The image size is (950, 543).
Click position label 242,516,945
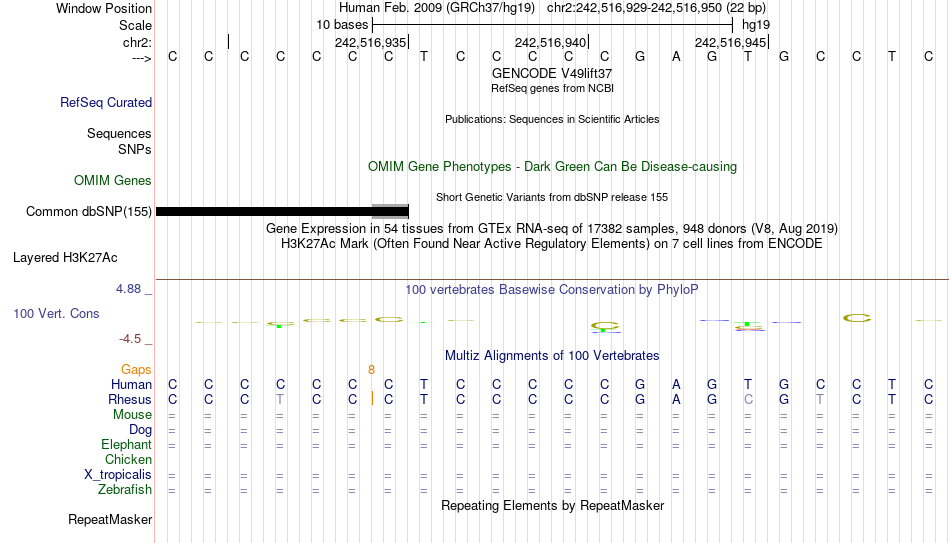pos(730,42)
